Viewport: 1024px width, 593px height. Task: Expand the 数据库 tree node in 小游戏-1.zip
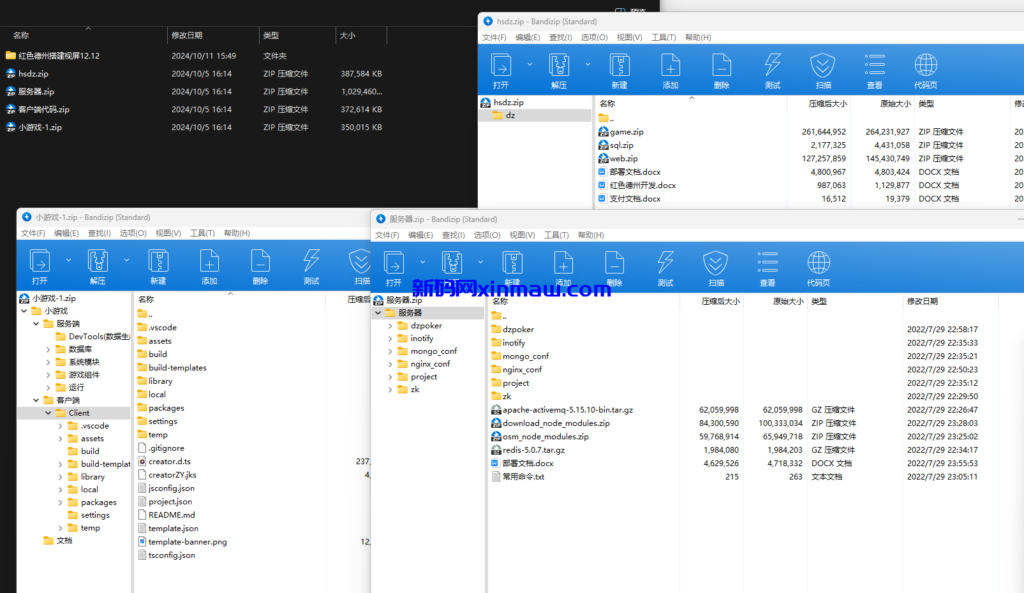(x=47, y=349)
